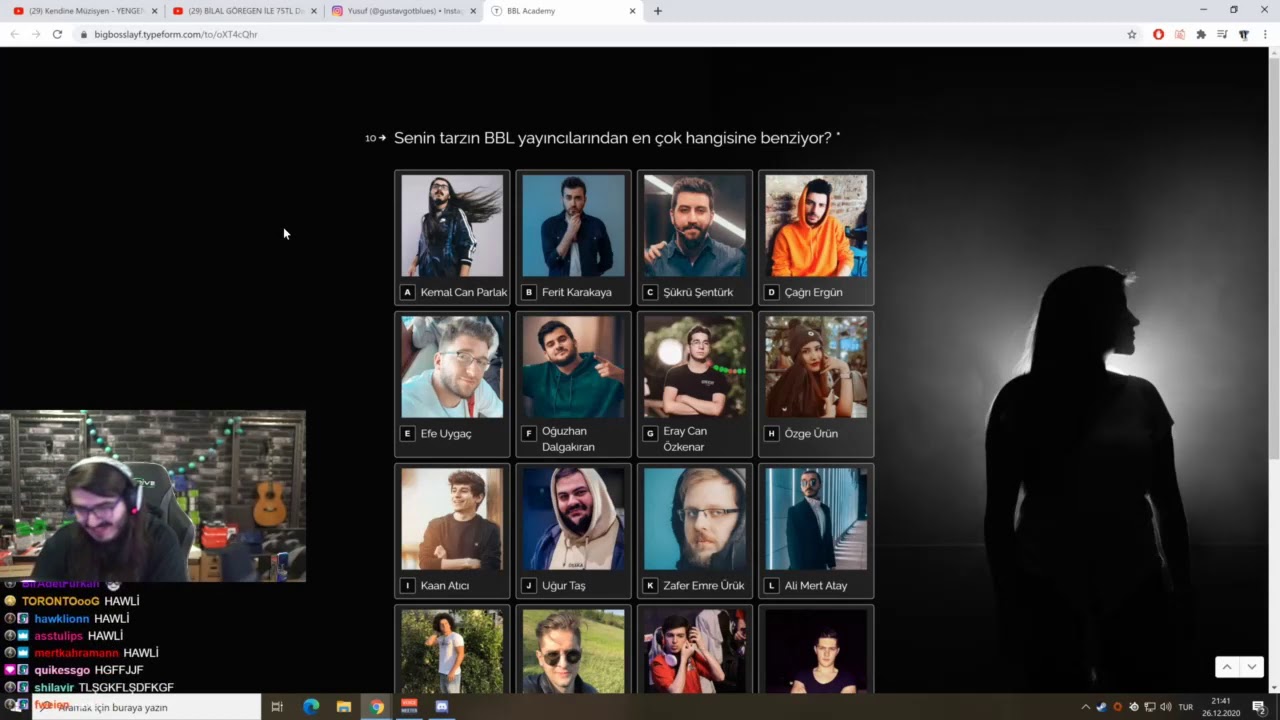Switch to the Yusuf Instagram tab
The height and width of the screenshot is (720, 1280).
[x=404, y=11]
